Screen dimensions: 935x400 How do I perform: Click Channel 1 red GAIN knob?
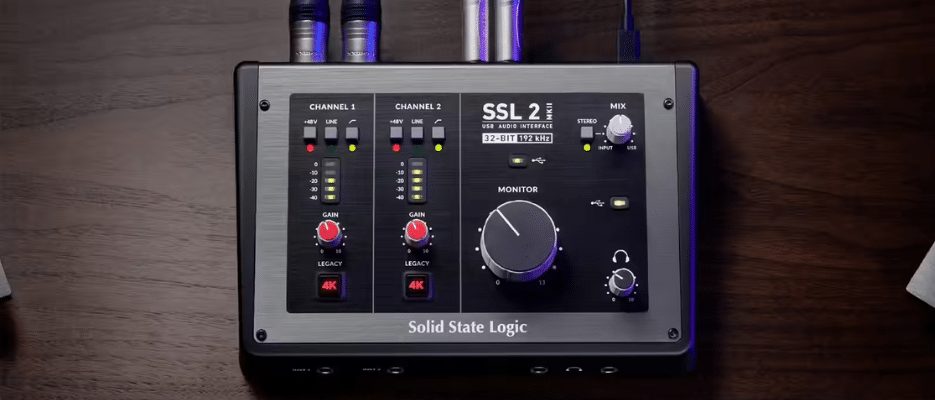pos(330,233)
